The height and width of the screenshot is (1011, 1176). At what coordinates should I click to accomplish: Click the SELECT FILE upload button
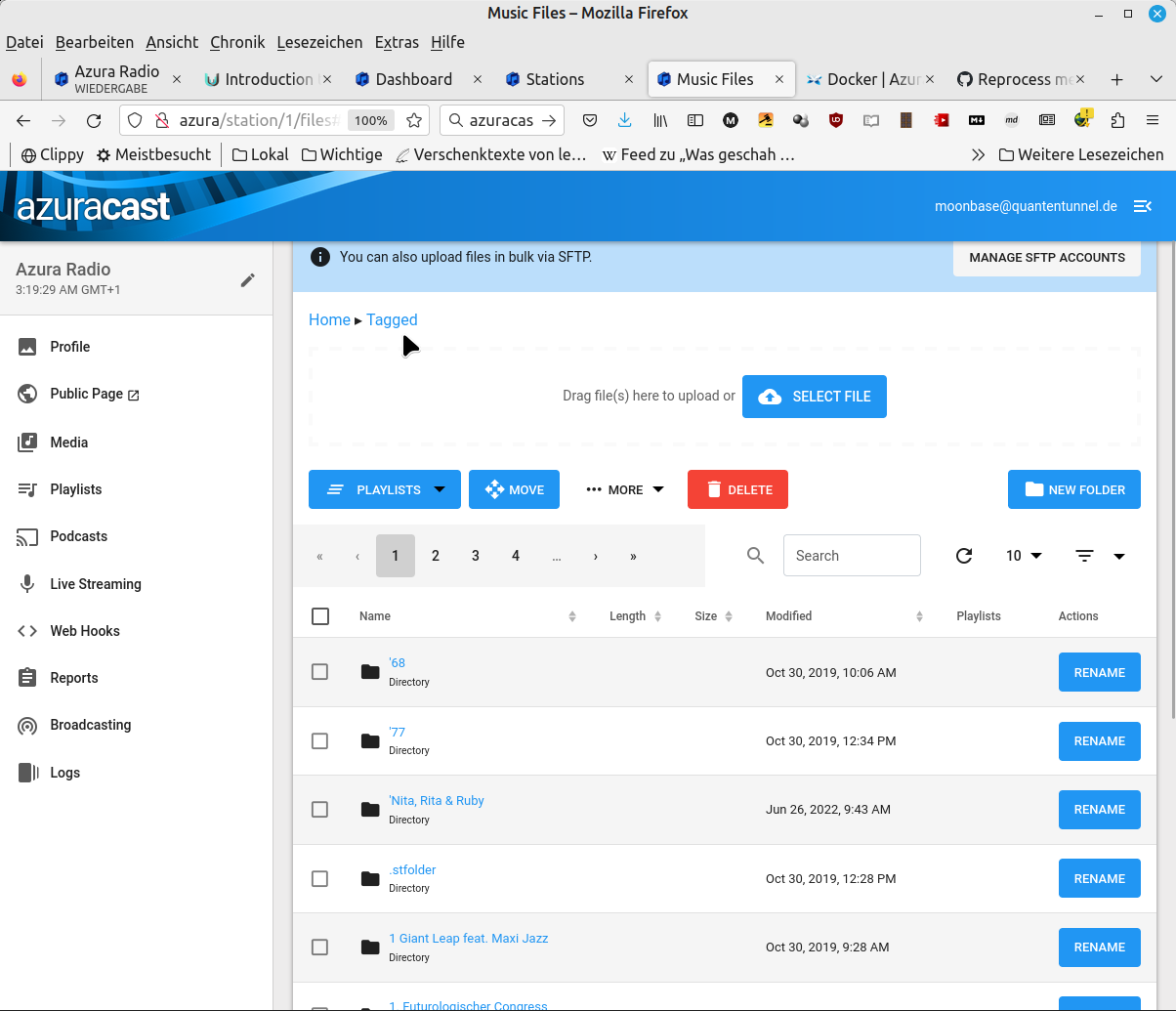point(815,396)
